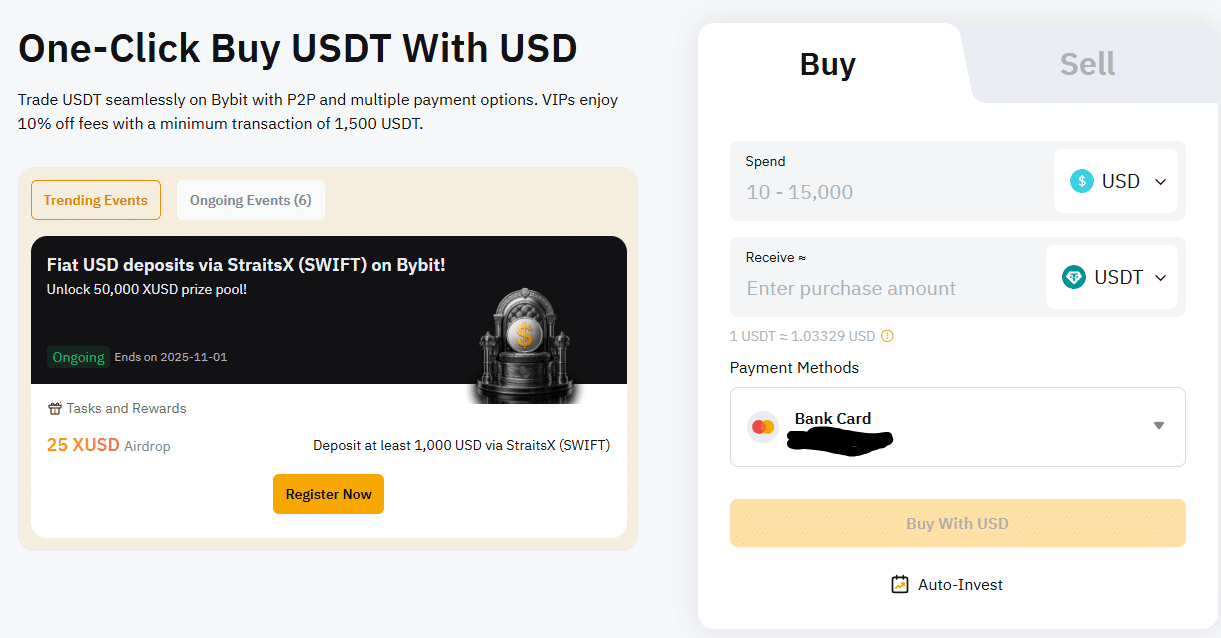Screen dimensions: 1221x638
Task: Open the USDT coin dropdown
Action: point(1112,277)
